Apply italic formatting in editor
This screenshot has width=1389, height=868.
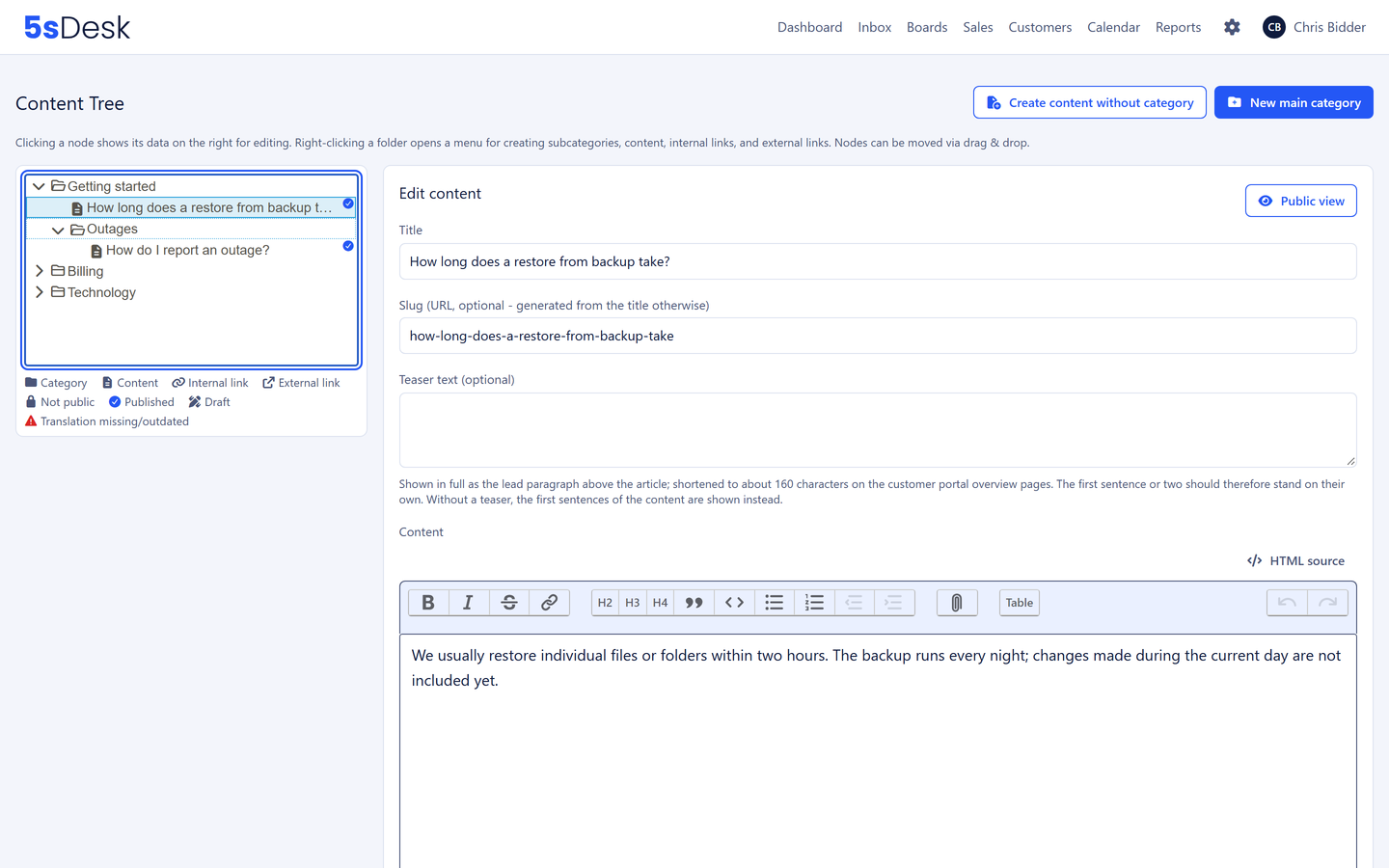pyautogui.click(x=468, y=603)
